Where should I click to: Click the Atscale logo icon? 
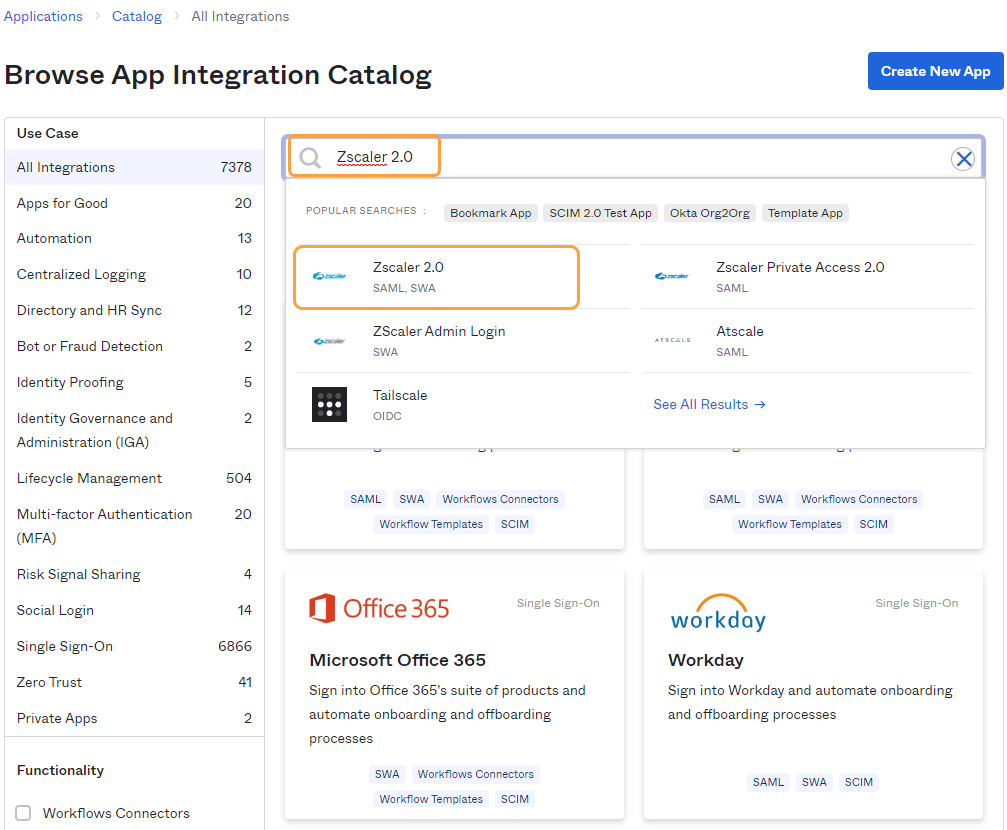[672, 341]
